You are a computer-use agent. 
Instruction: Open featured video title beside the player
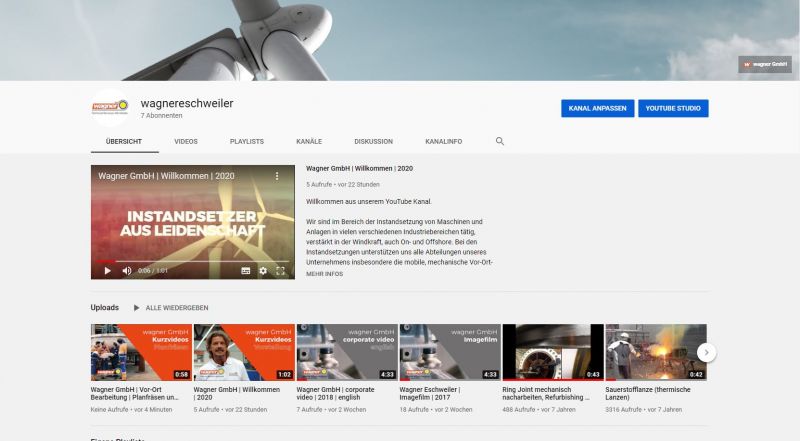pyautogui.click(x=359, y=168)
